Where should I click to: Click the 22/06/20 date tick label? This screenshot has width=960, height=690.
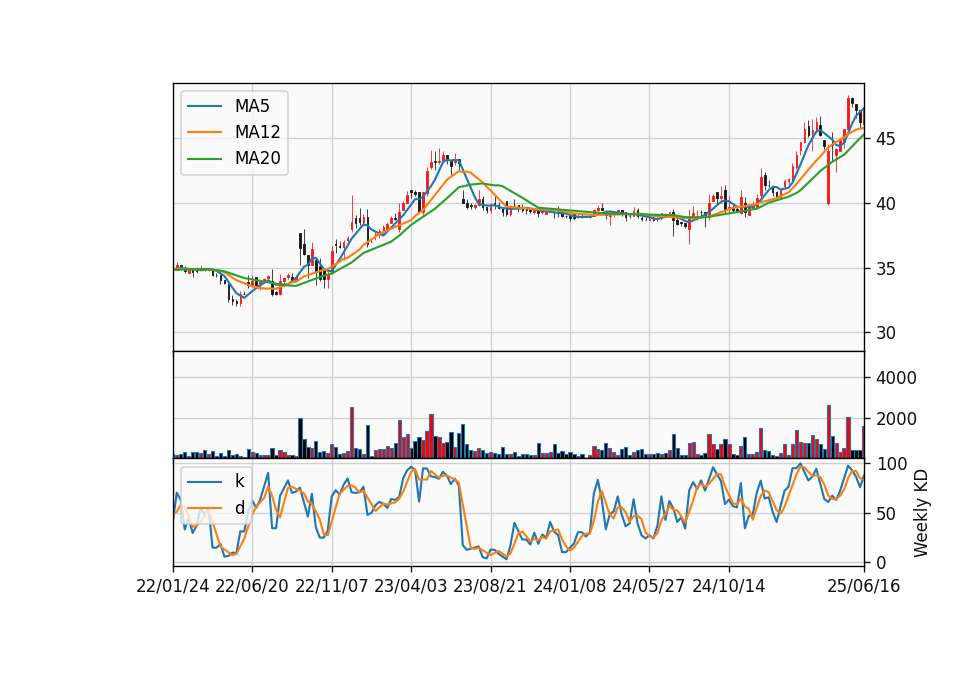click(252, 586)
